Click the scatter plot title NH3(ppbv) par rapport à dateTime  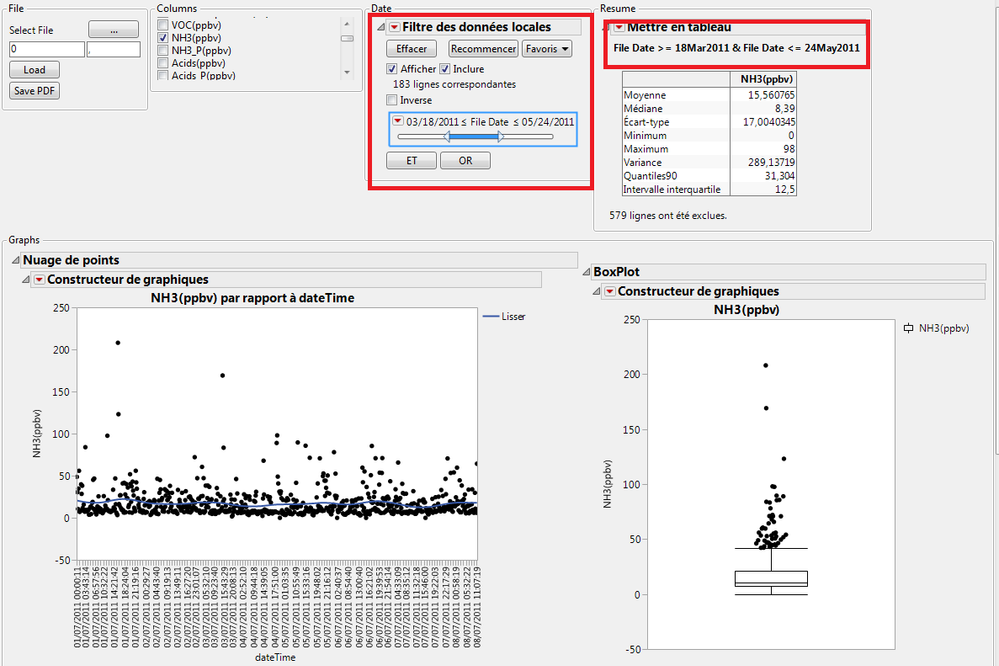252,298
